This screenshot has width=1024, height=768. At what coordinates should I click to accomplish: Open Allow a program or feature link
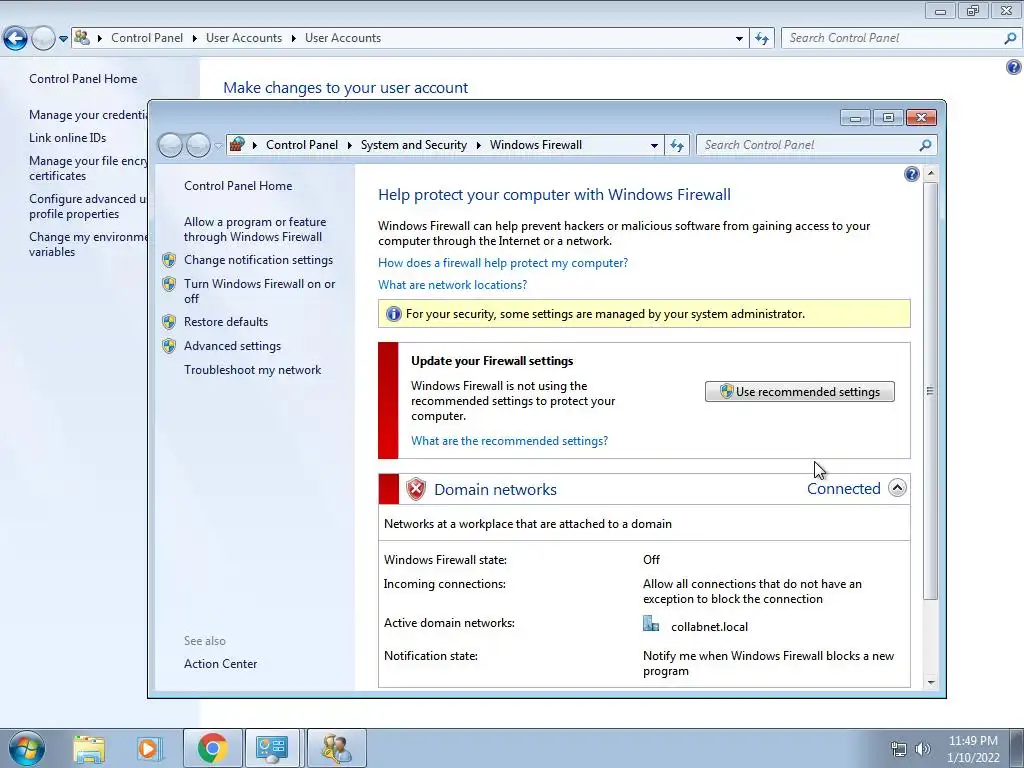[x=255, y=229]
